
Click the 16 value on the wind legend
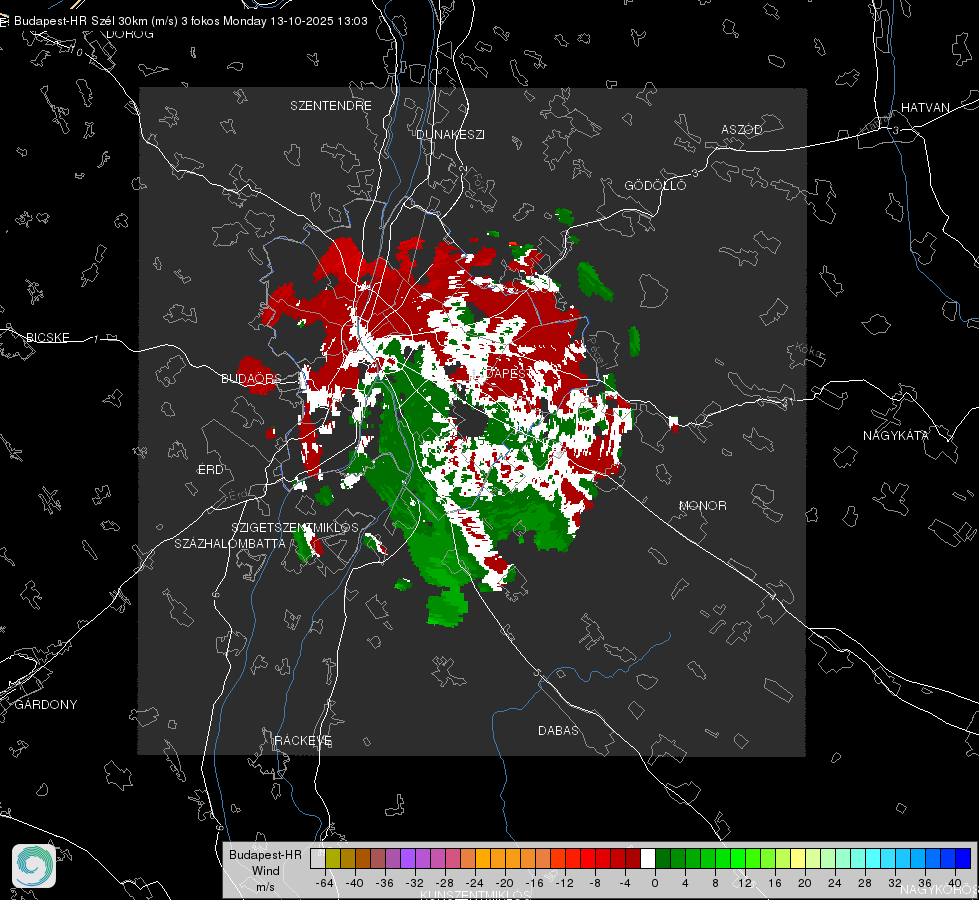pos(775,883)
